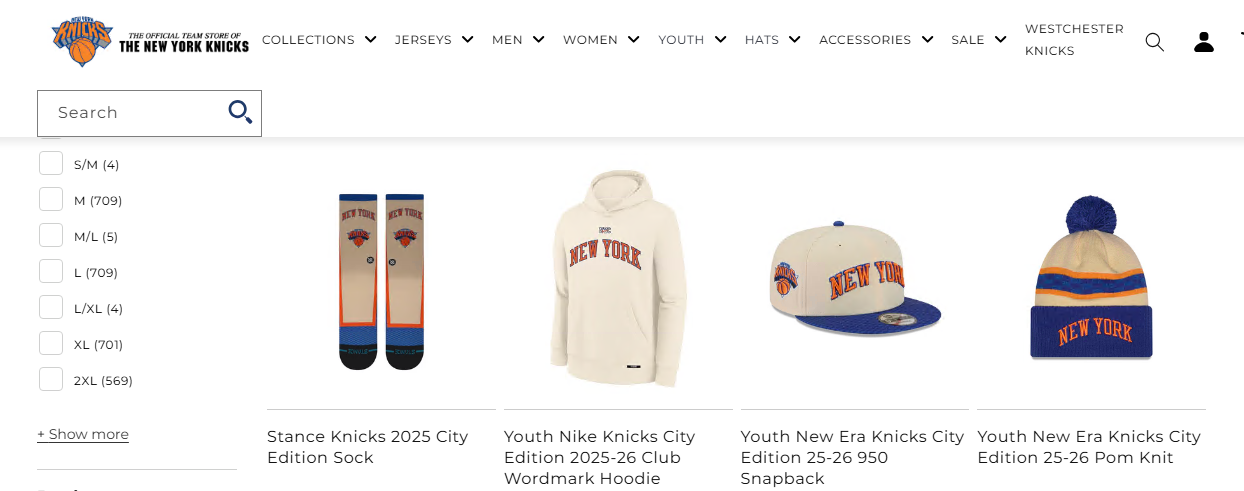
Task: Open the Sale menu
Action: (978, 40)
